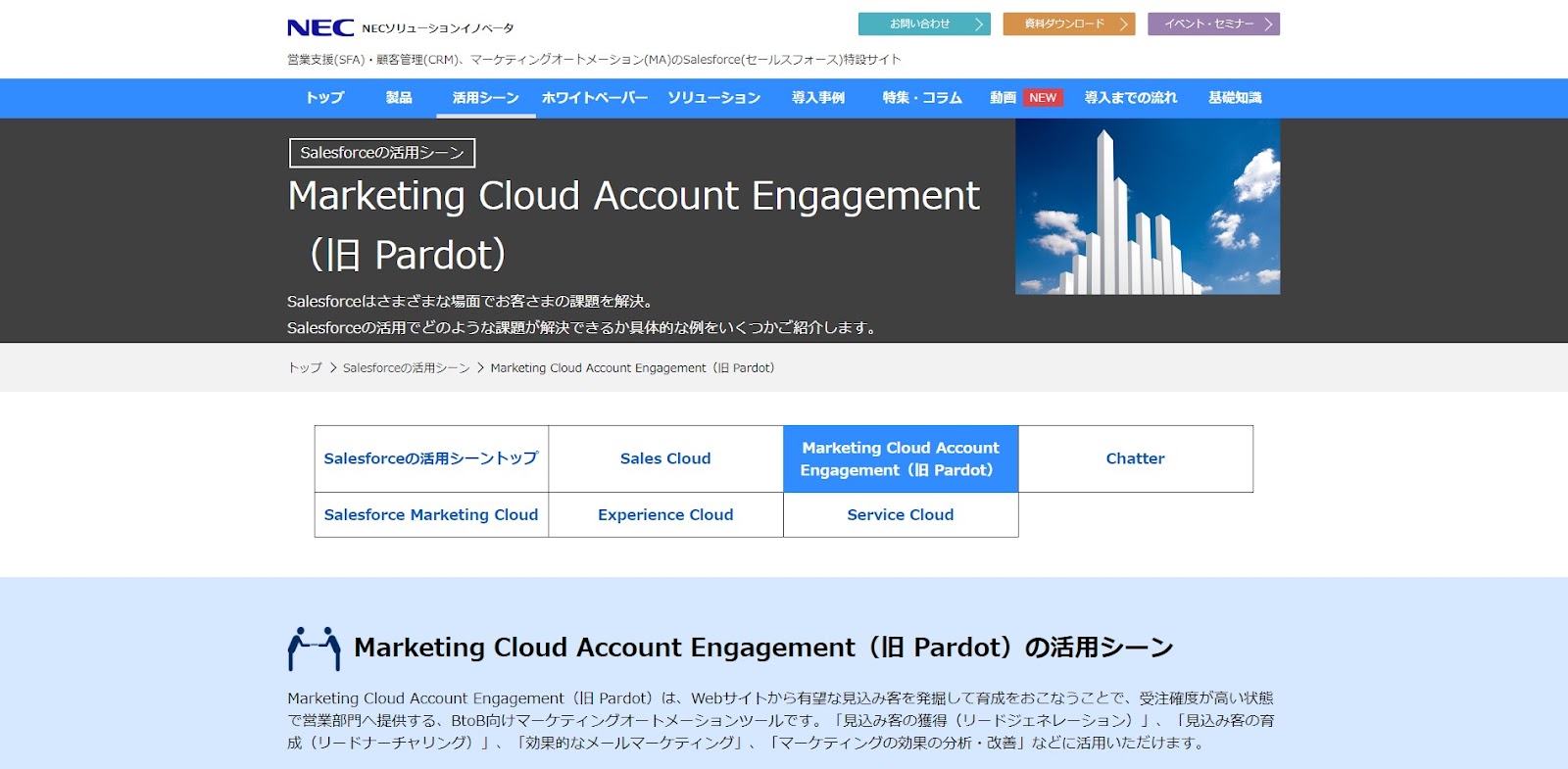The height and width of the screenshot is (769, 1568).
Task: Open the 特集・コラム nav item
Action: [922, 98]
